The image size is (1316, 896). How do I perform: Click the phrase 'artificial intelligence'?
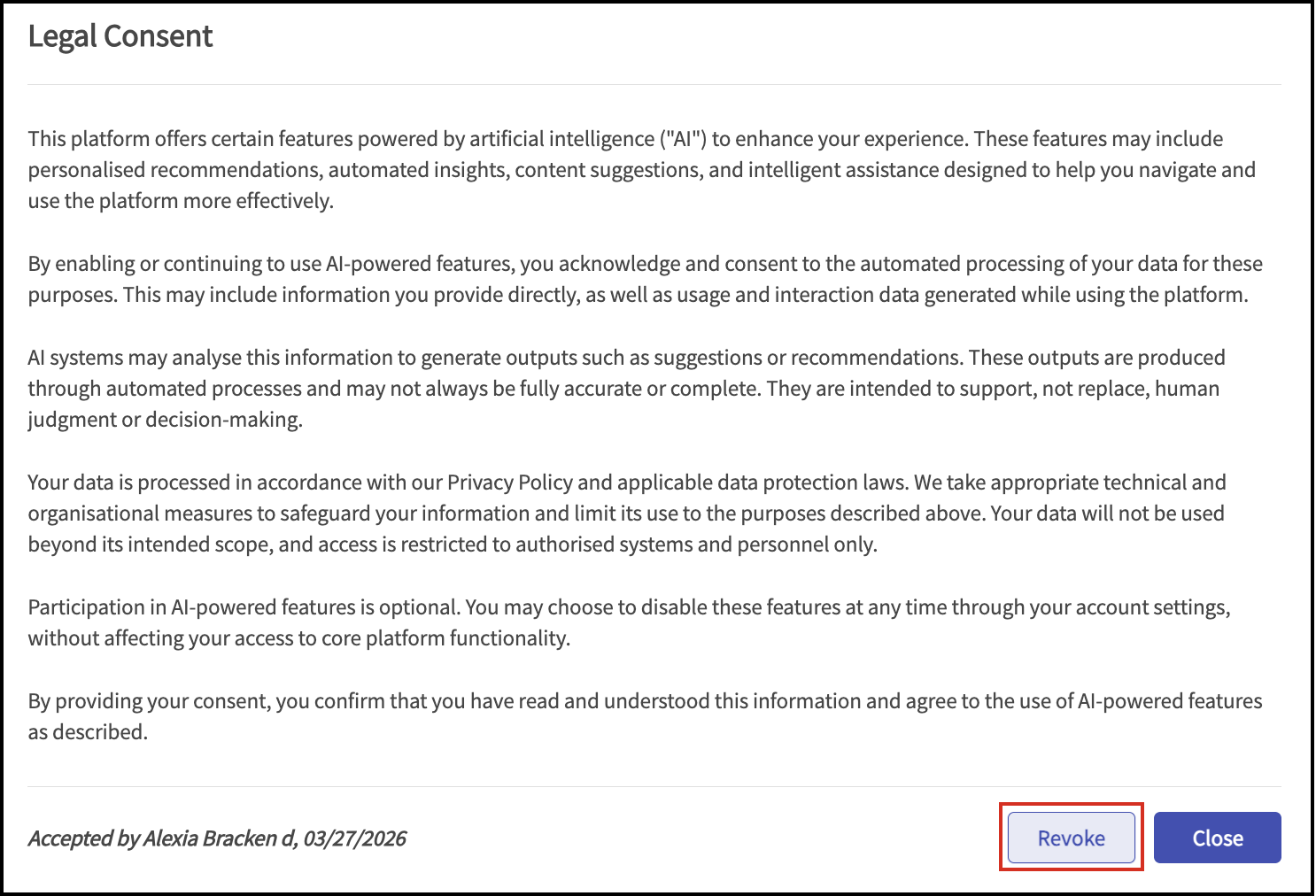click(x=561, y=139)
